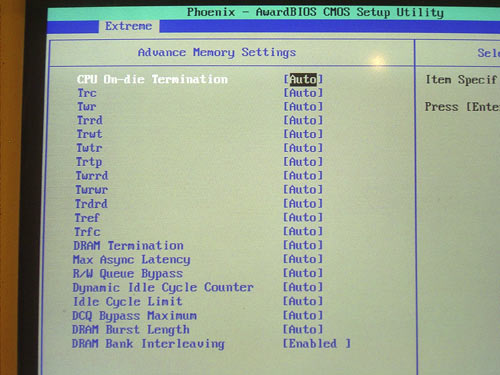
Task: Select the Trtp setting label
Action: [x=89, y=162]
